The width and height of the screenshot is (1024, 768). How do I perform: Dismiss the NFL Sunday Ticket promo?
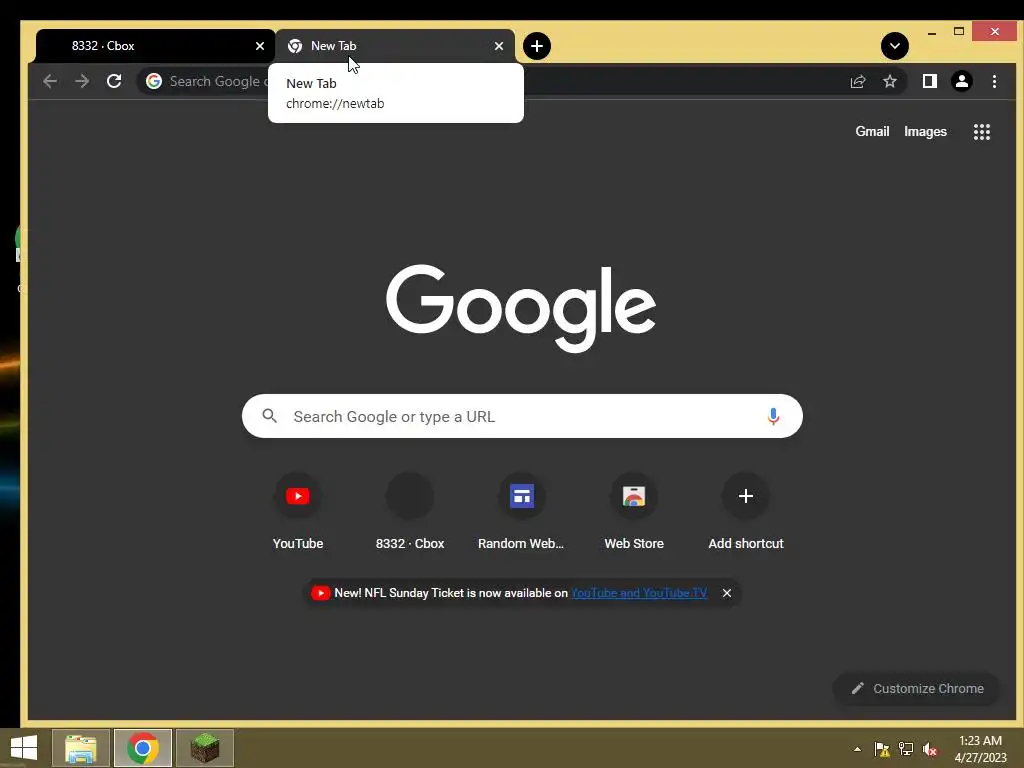pyautogui.click(x=727, y=593)
